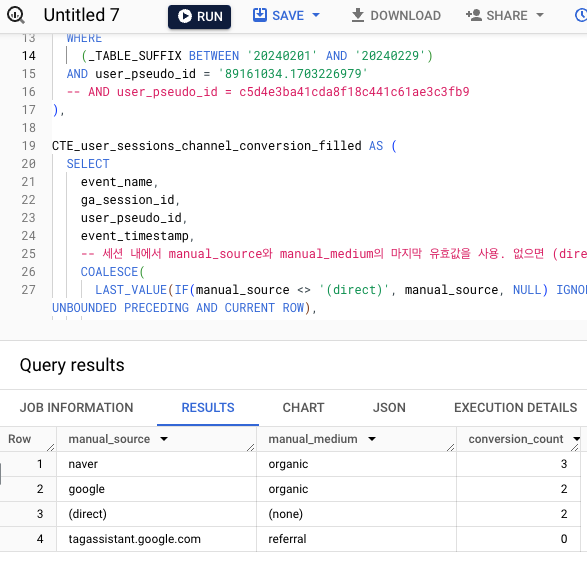Place cursor on the _TABLE_SUFFIX BETWEEN line

pyautogui.click(x=257, y=56)
